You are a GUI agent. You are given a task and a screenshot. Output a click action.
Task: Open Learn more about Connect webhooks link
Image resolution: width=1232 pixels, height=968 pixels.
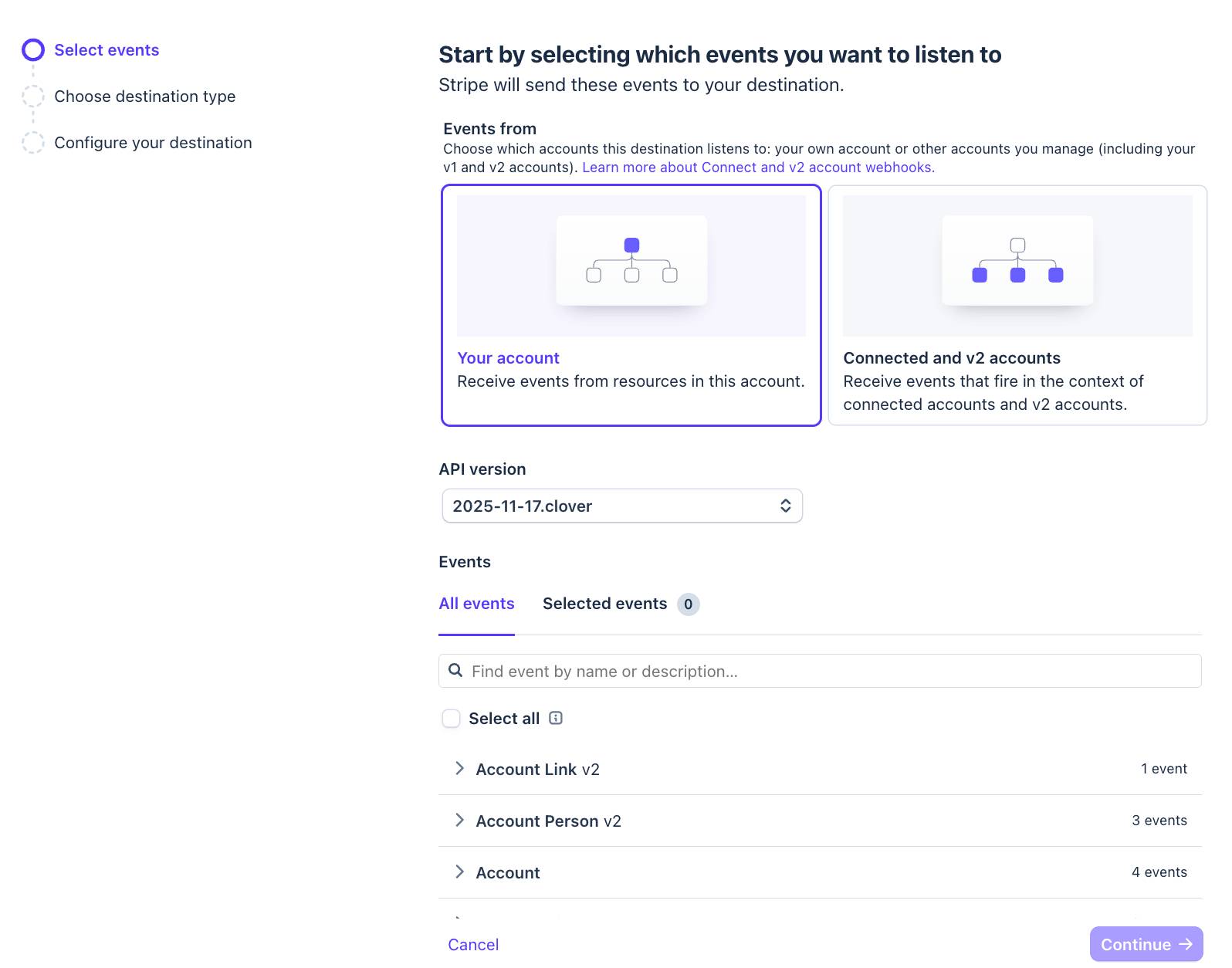click(x=758, y=168)
